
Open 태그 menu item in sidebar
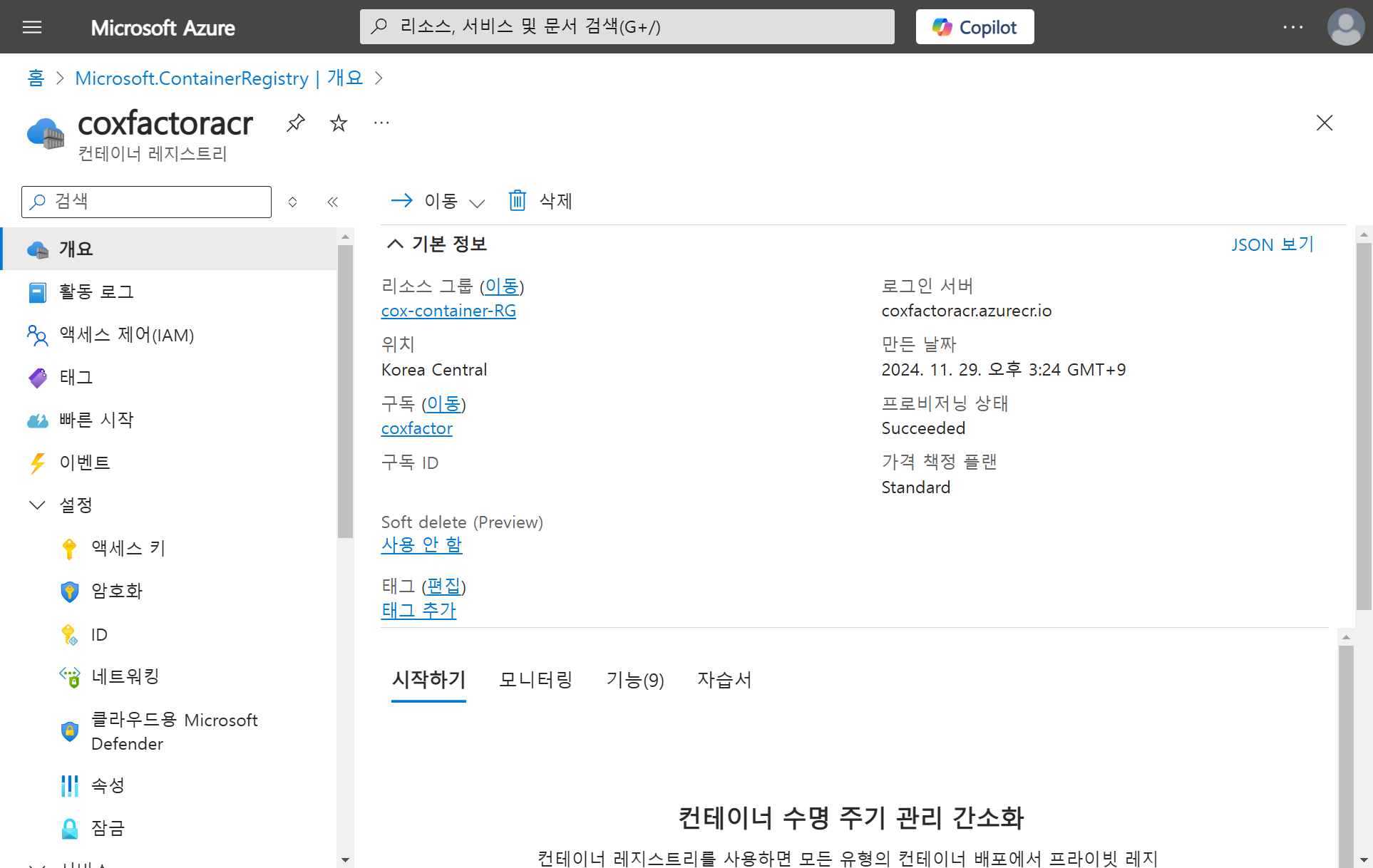[x=168, y=378]
